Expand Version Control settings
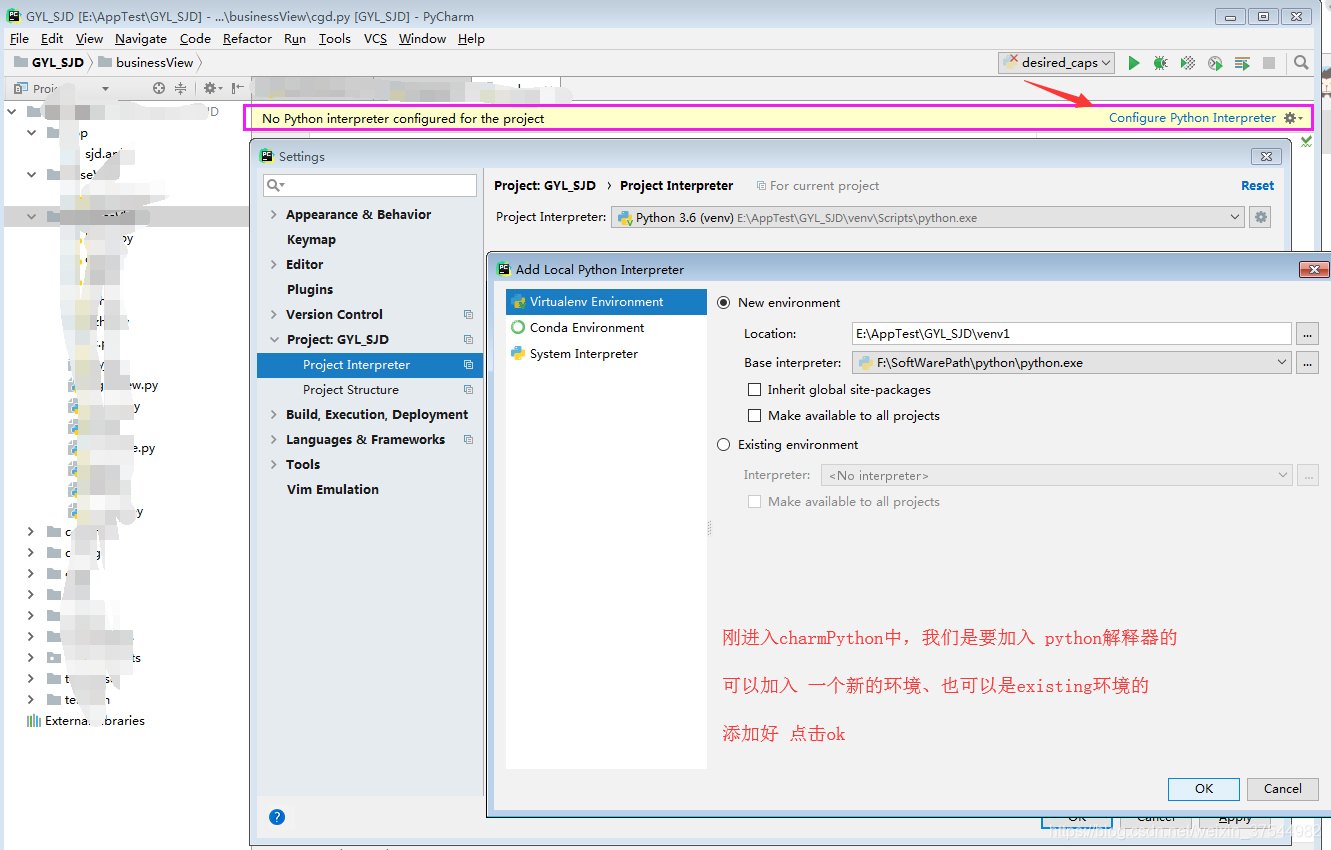The width and height of the screenshot is (1331, 850). coord(274,315)
